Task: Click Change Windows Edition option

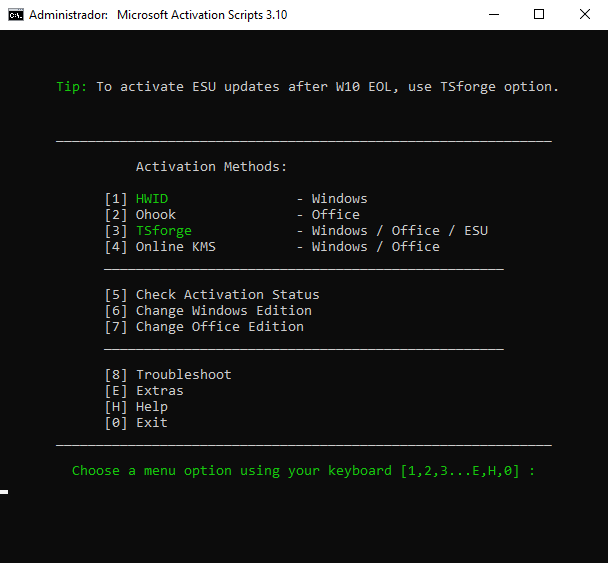Action: [x=208, y=311]
